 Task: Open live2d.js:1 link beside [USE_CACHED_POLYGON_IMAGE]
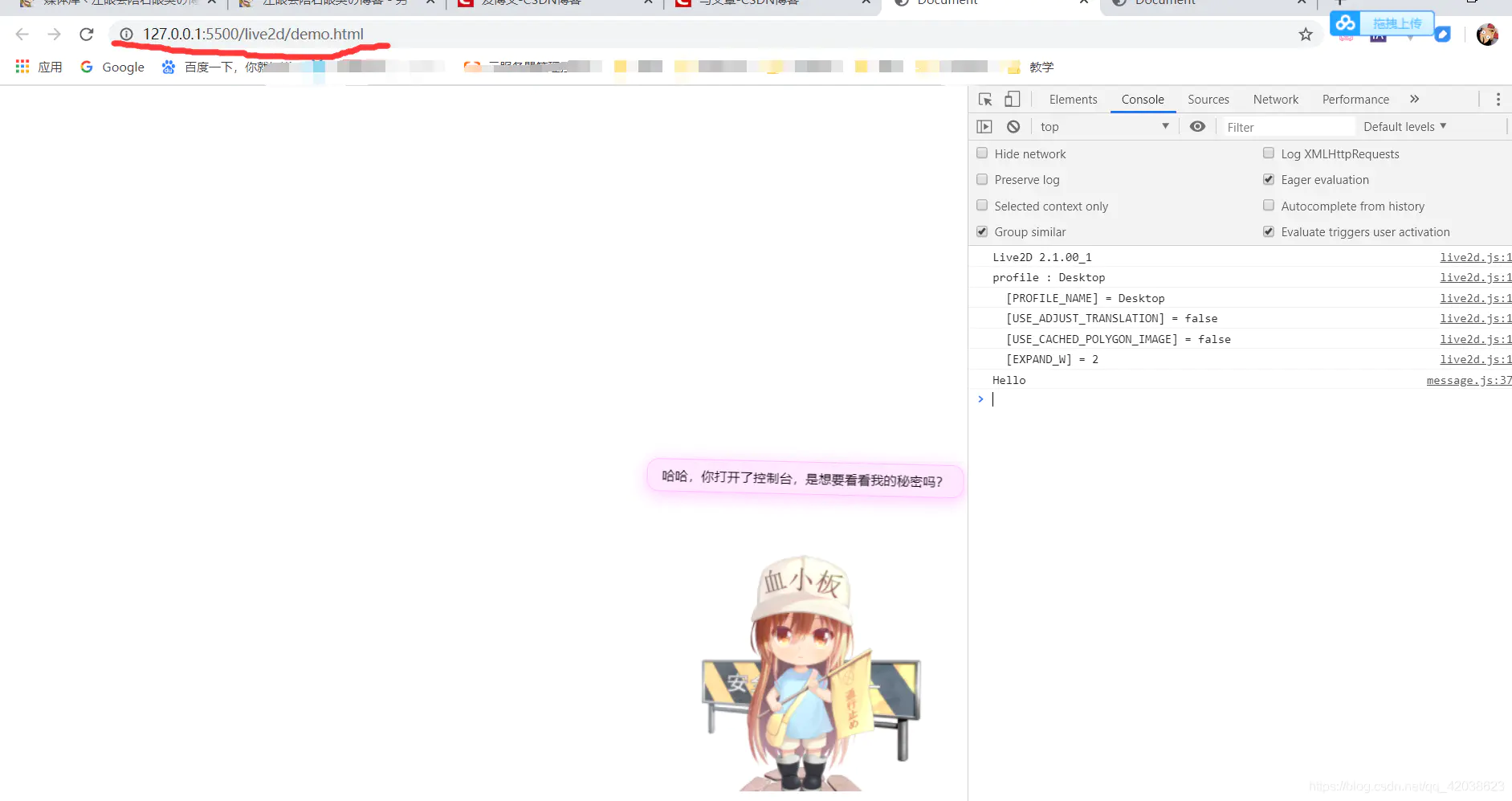1476,339
